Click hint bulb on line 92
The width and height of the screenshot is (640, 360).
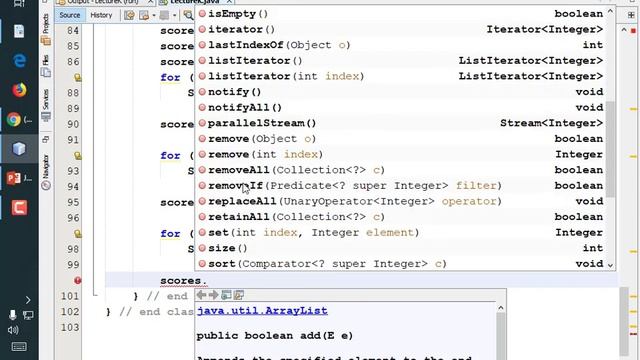[x=78, y=156]
